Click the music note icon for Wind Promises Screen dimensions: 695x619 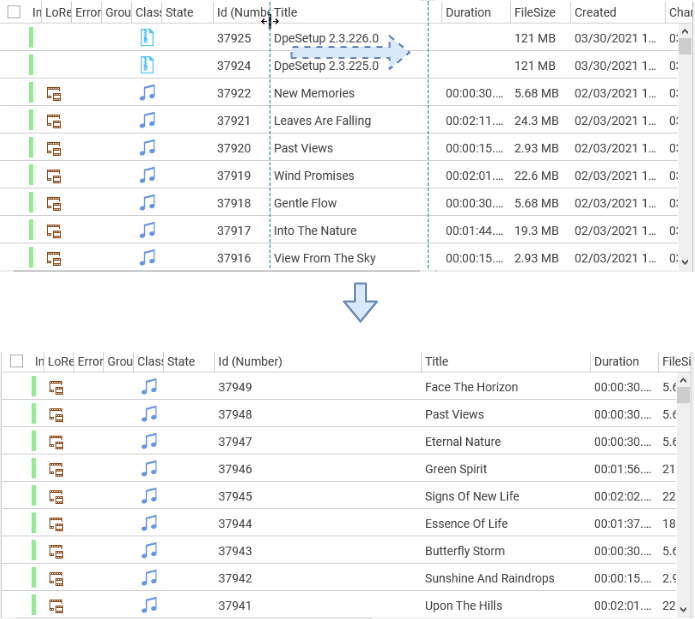pyautogui.click(x=148, y=175)
